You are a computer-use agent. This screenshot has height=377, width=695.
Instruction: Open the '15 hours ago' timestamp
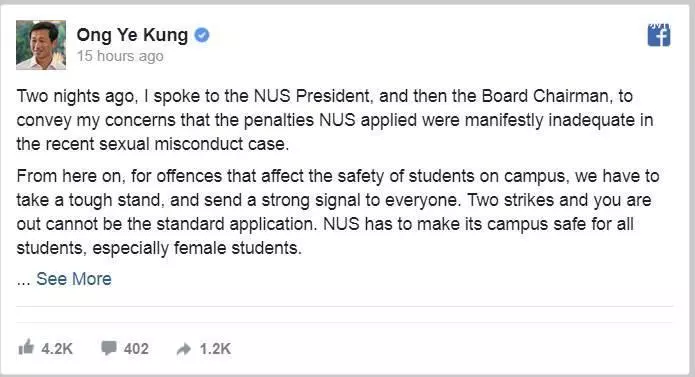coord(120,56)
